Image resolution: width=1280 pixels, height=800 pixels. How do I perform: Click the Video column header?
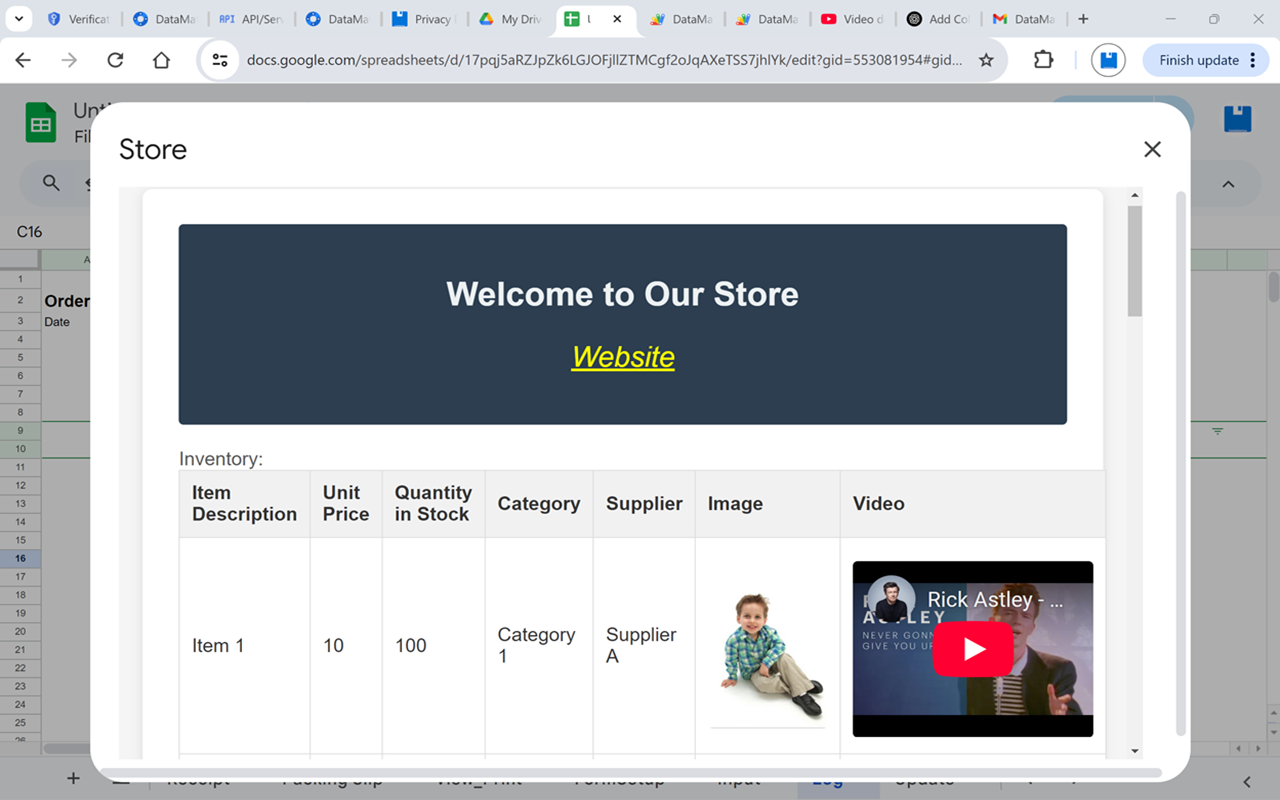point(973,504)
